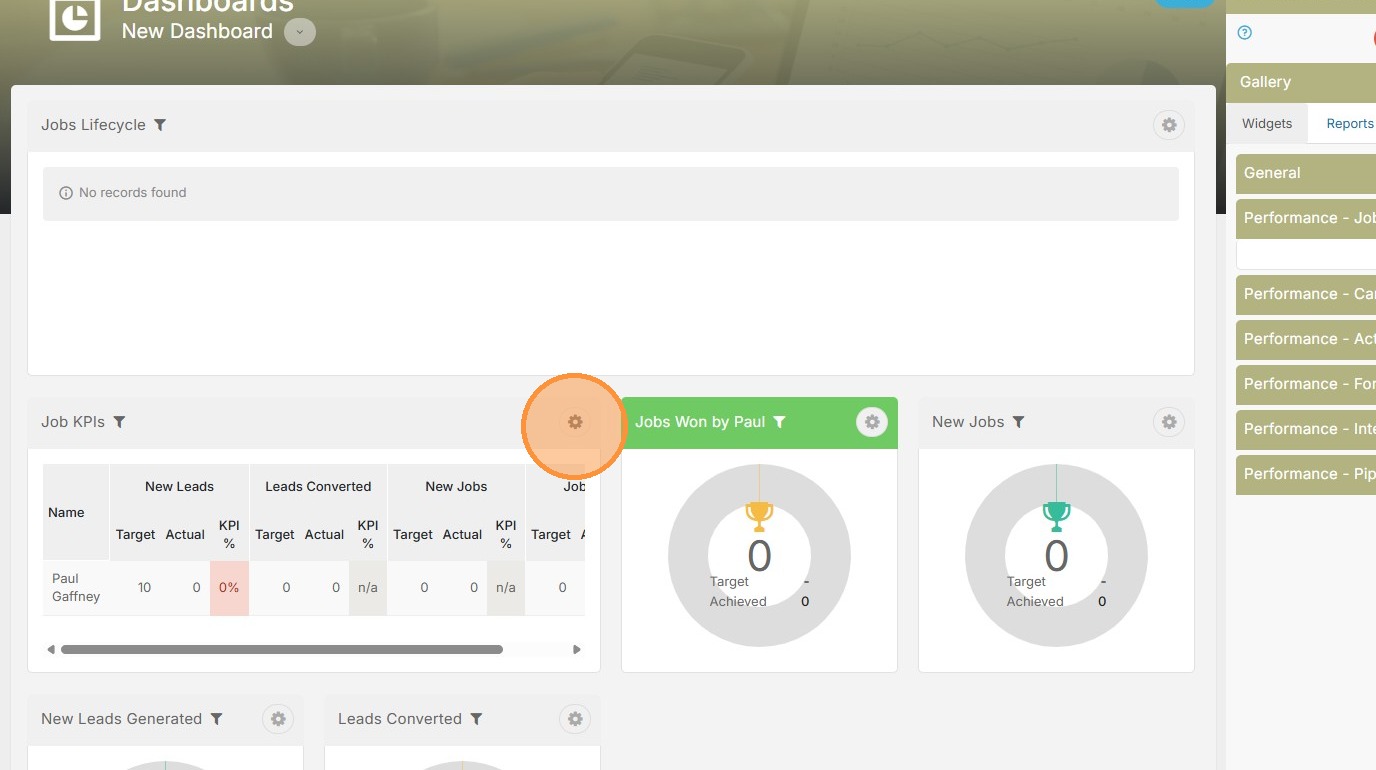The height and width of the screenshot is (770, 1376).
Task: Click the Job KPIs widget title
Action: tap(73, 422)
